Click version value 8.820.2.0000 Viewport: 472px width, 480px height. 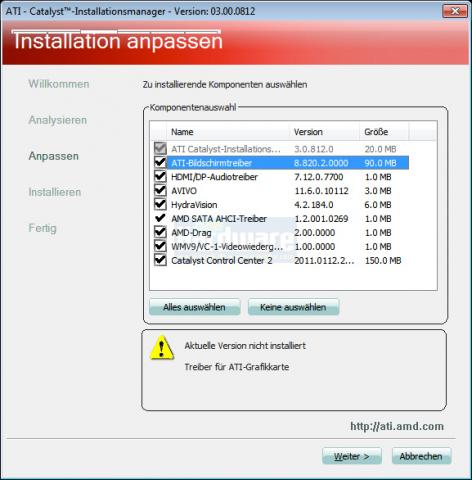[321, 163]
